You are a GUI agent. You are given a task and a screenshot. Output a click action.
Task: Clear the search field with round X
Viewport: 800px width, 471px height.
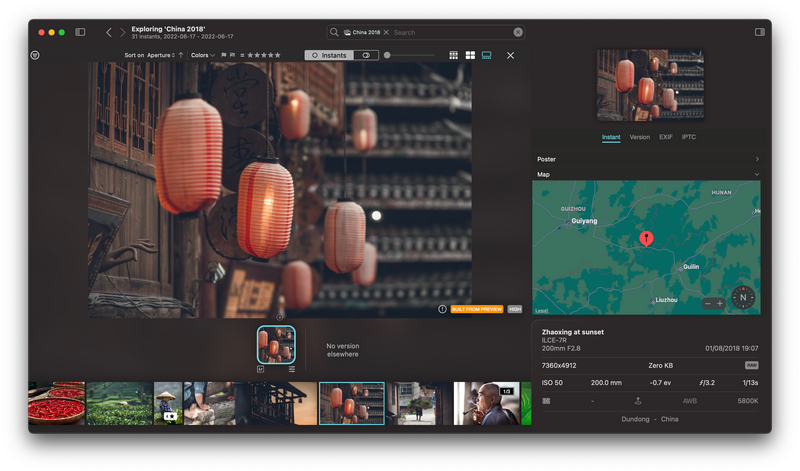click(x=518, y=32)
